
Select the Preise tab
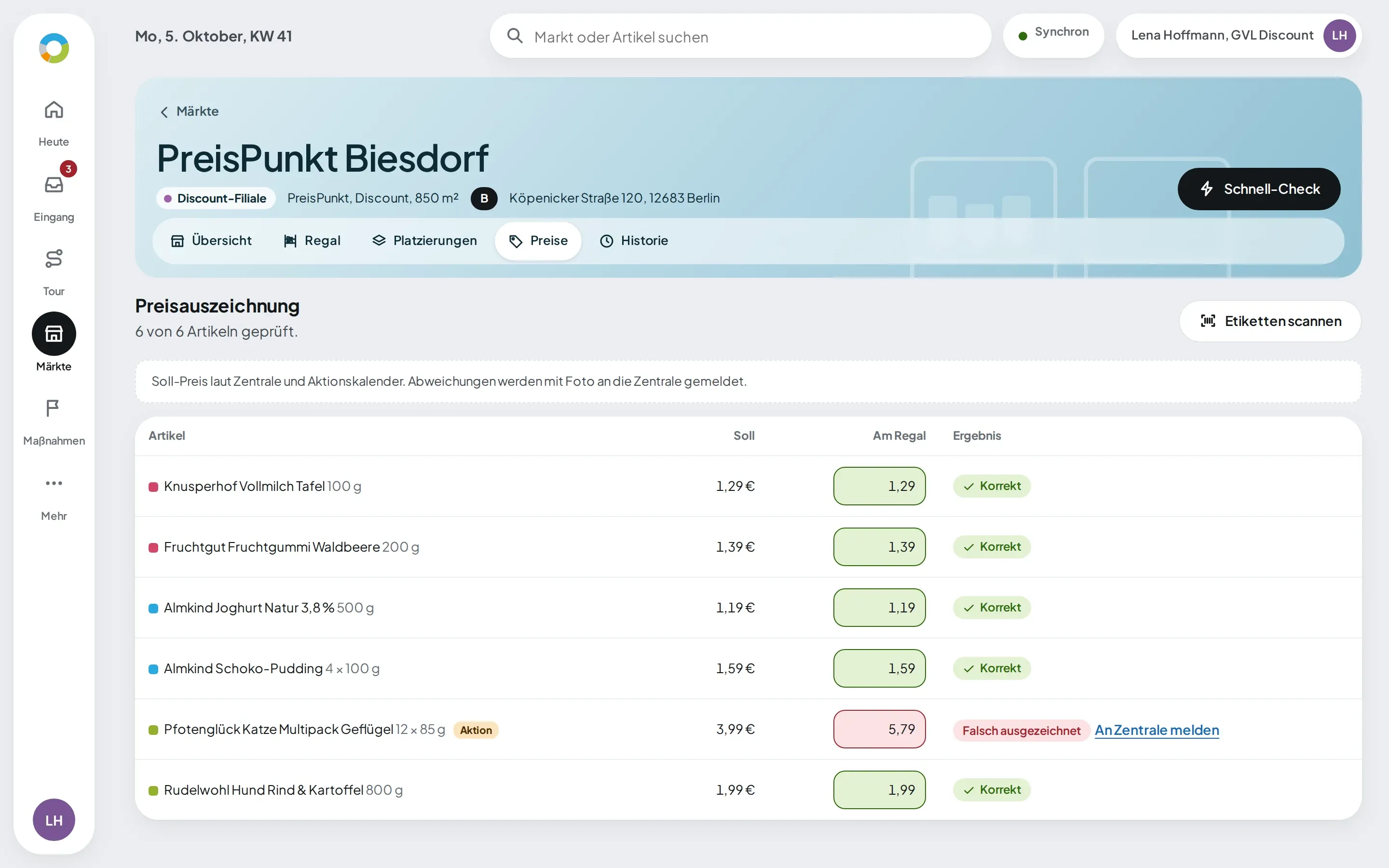coord(538,241)
